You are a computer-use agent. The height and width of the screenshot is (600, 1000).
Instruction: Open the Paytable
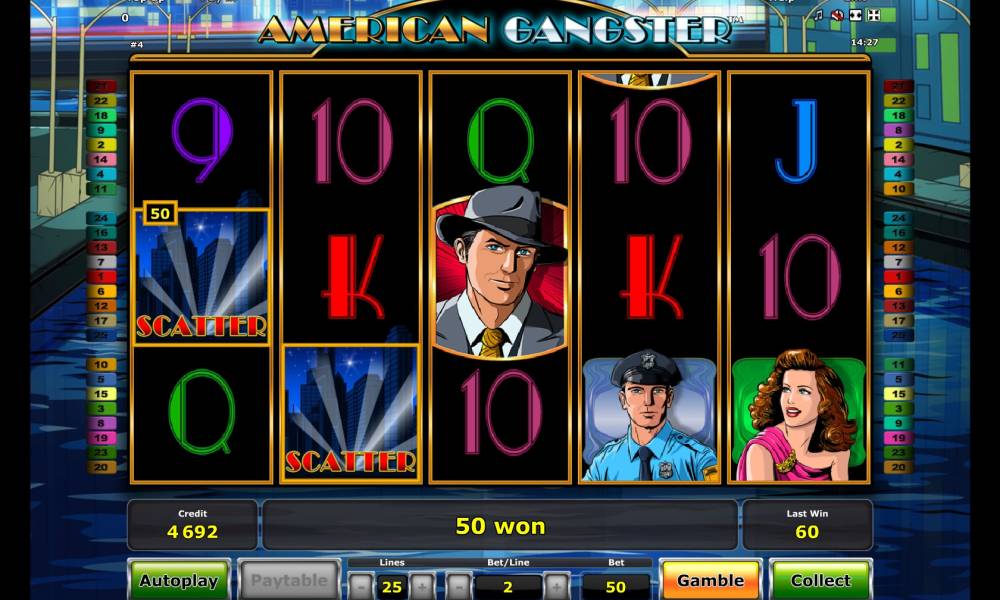pyautogui.click(x=289, y=580)
